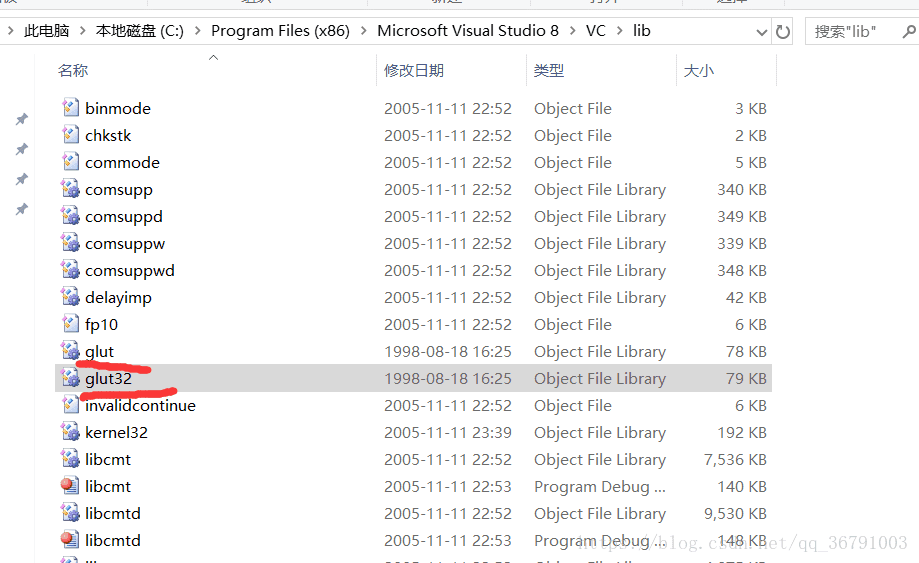The image size is (919, 563).
Task: Click the 7,536 KB size cell
Action: [x=735, y=459]
